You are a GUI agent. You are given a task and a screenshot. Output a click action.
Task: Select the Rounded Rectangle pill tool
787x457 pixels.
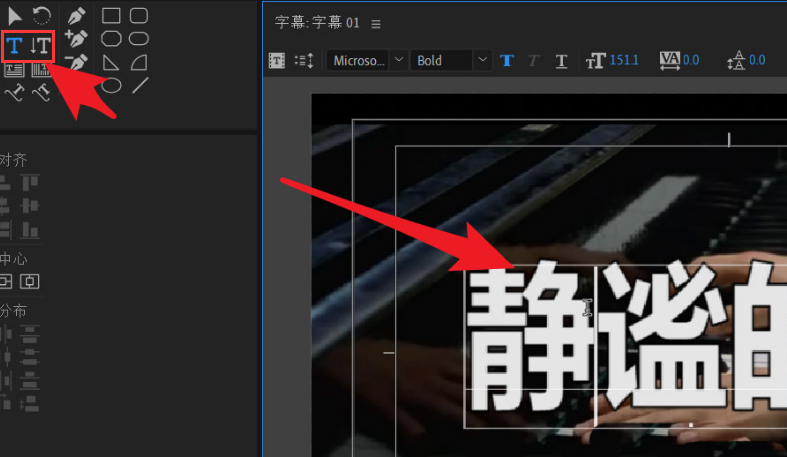pos(139,39)
